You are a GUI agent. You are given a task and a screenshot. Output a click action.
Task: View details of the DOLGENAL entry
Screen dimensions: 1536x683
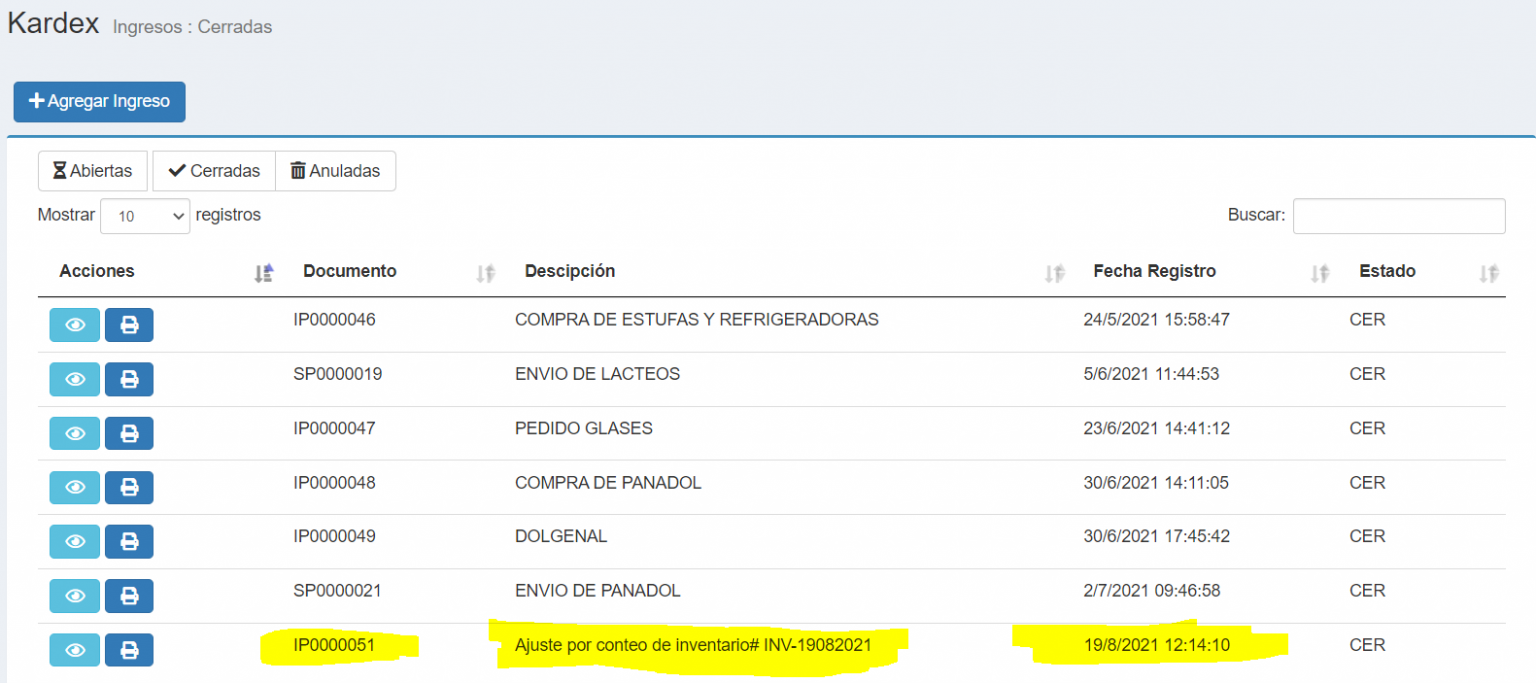74,541
